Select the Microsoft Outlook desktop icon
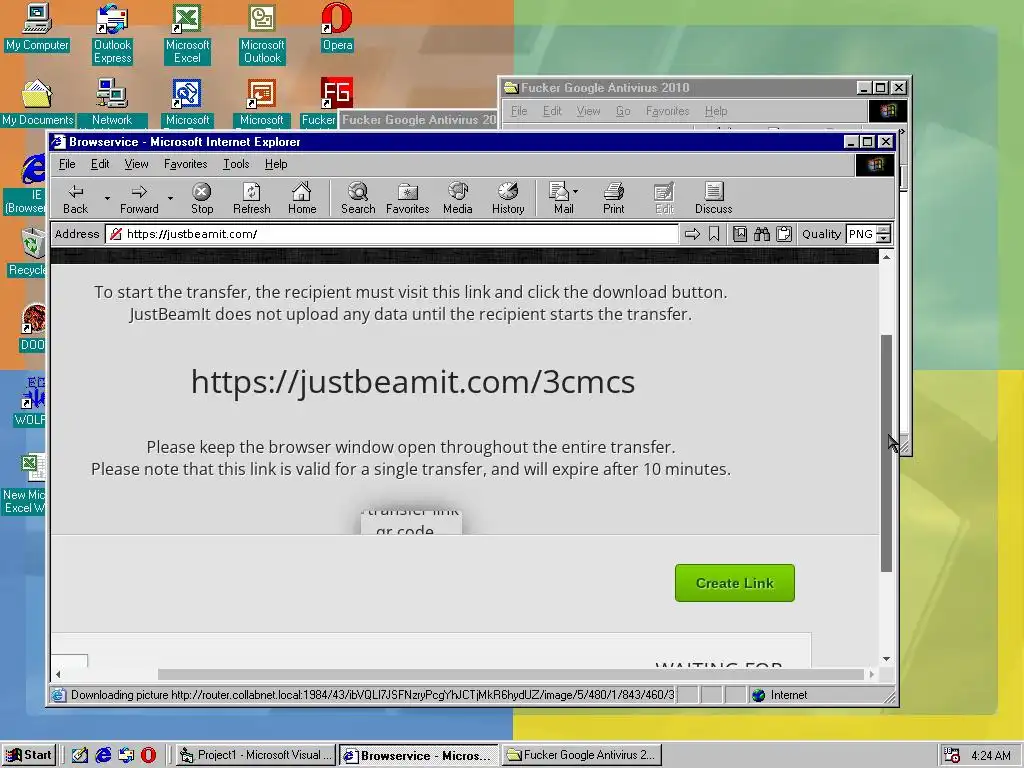The image size is (1024, 768). [x=262, y=34]
